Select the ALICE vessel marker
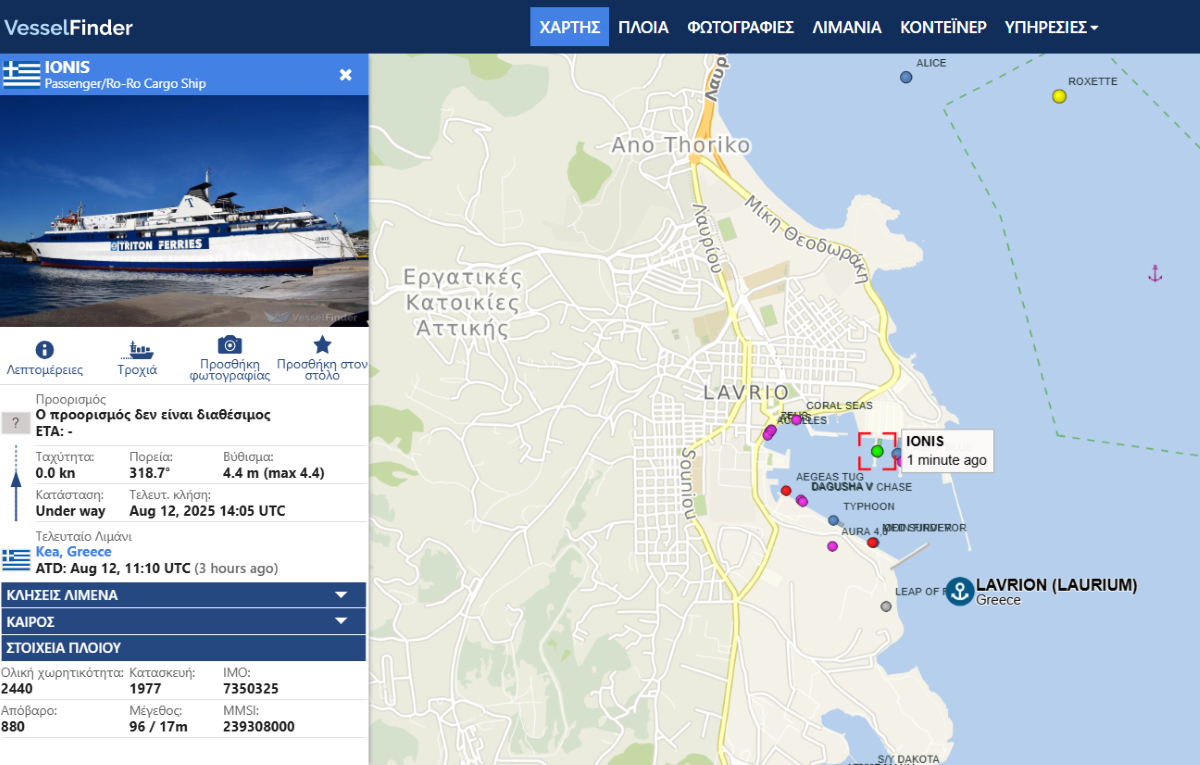Image resolution: width=1200 pixels, height=765 pixels. click(906, 77)
